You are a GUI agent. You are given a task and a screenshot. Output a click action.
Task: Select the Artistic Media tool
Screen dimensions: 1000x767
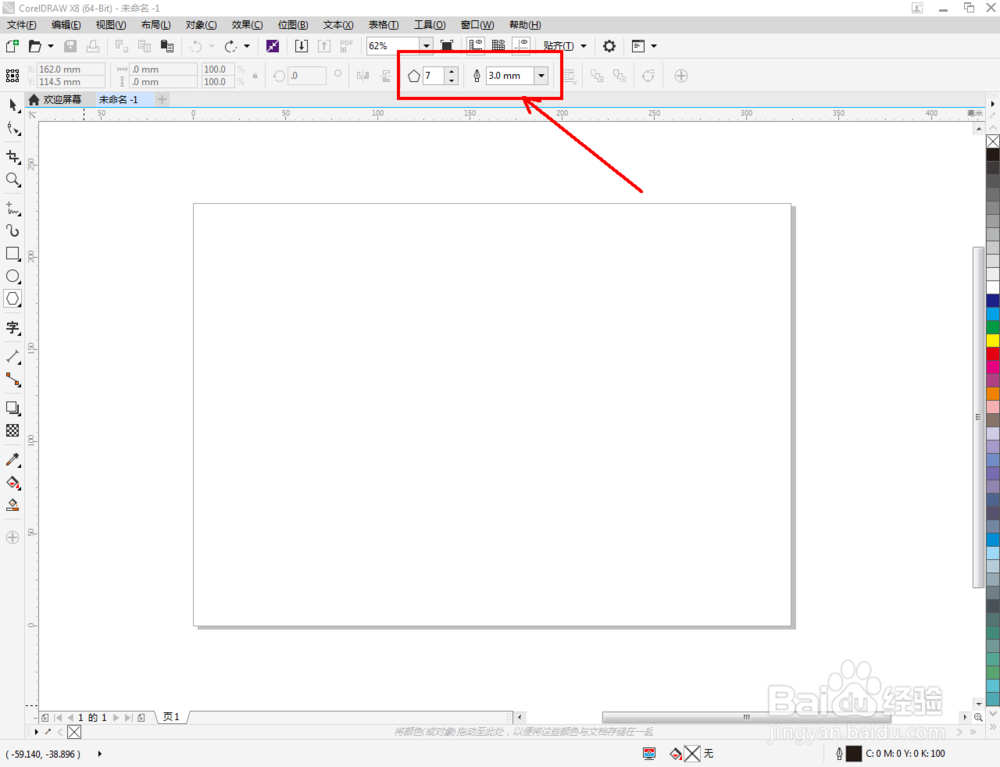[x=13, y=230]
